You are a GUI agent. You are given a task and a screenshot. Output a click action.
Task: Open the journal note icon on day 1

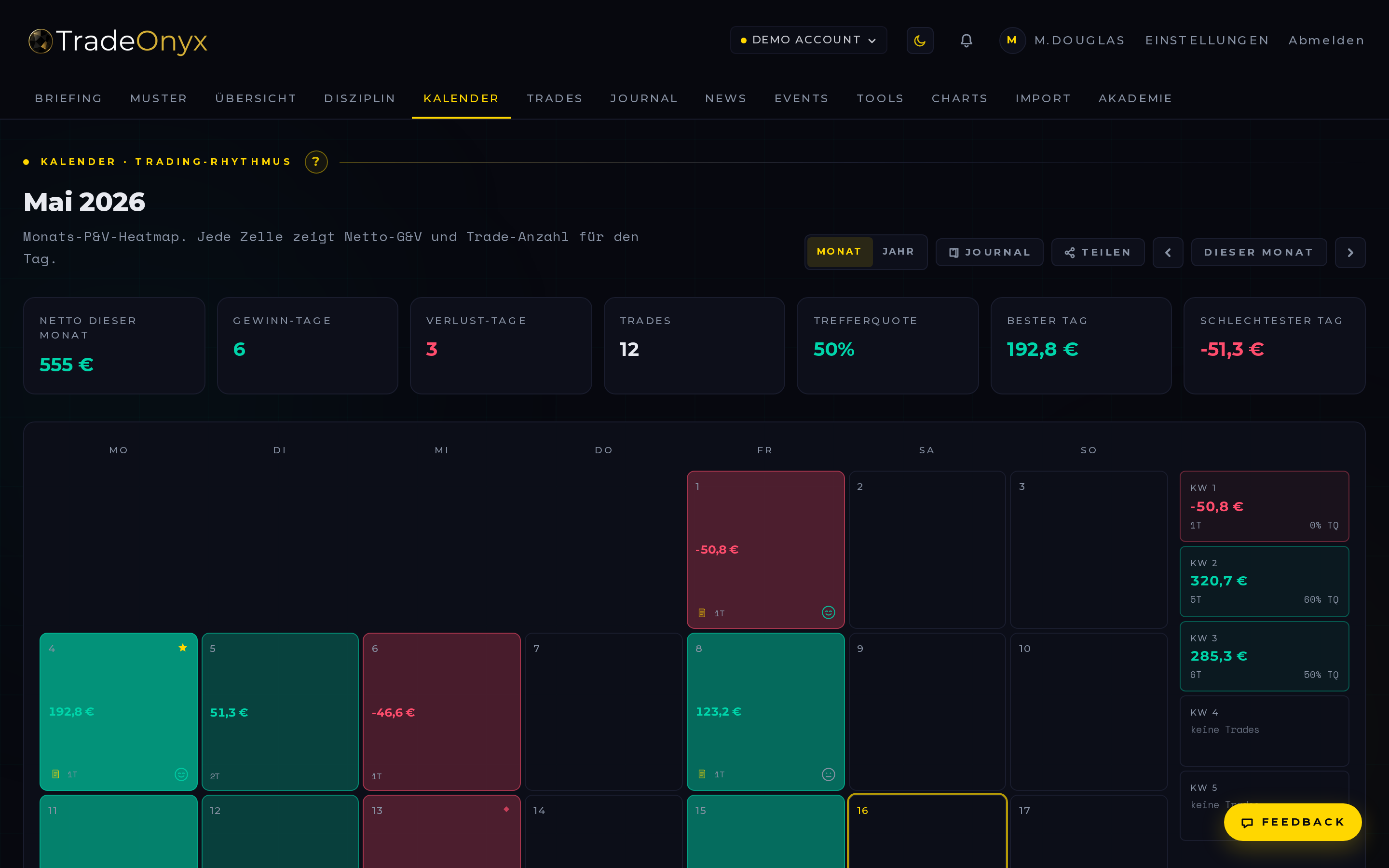pos(701,613)
